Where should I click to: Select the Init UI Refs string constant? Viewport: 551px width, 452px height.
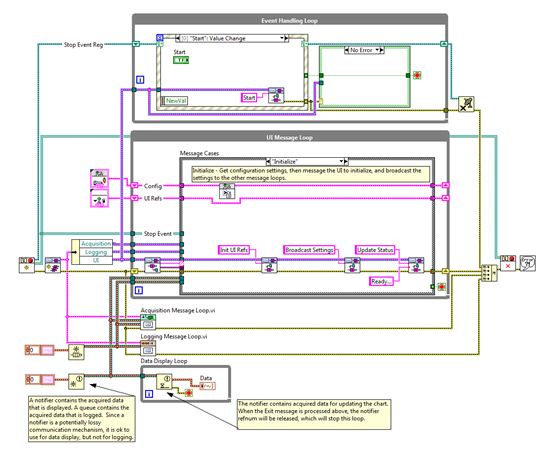click(234, 250)
